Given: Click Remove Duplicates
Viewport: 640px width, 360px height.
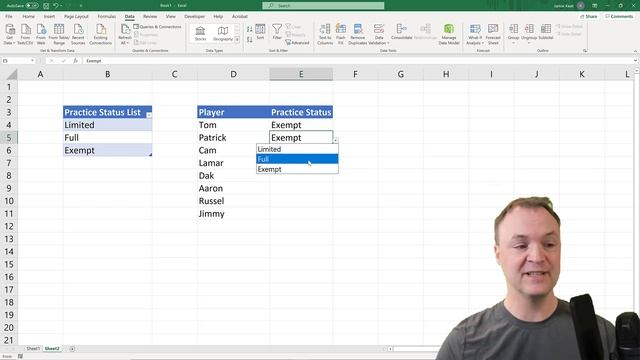Looking at the screenshot, I should coord(358,34).
